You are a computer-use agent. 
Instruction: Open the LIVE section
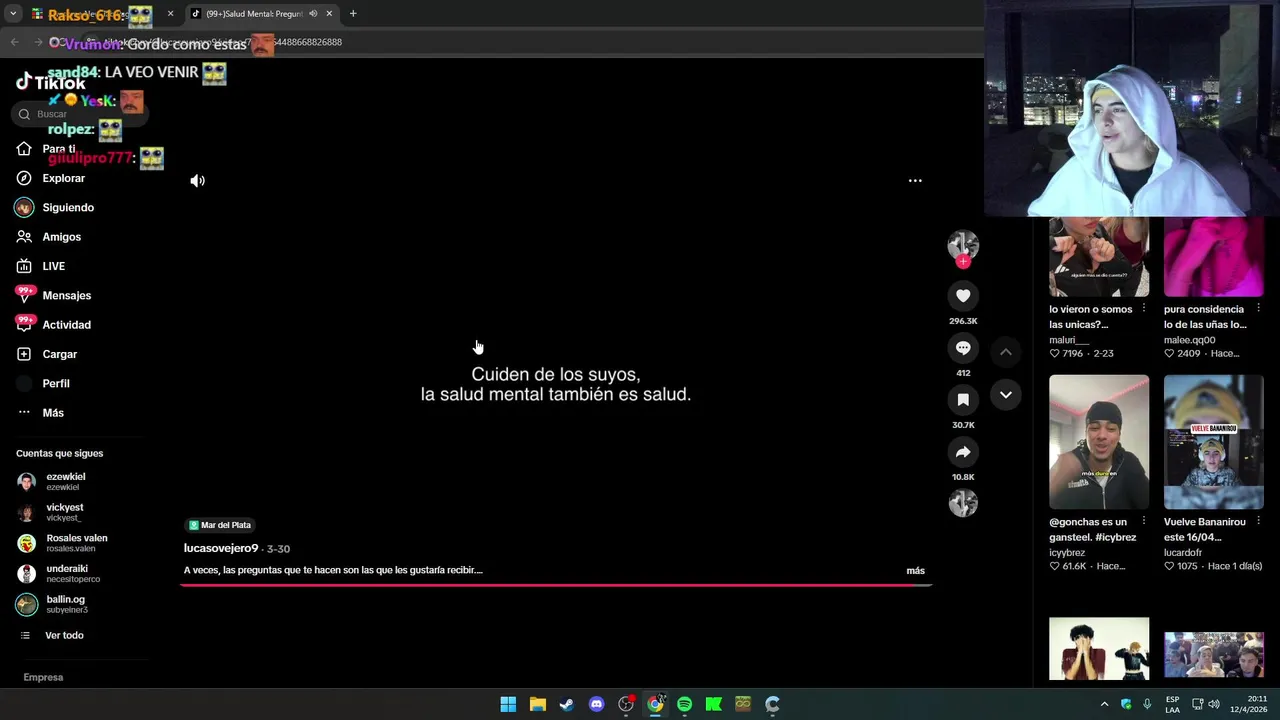tap(40, 266)
